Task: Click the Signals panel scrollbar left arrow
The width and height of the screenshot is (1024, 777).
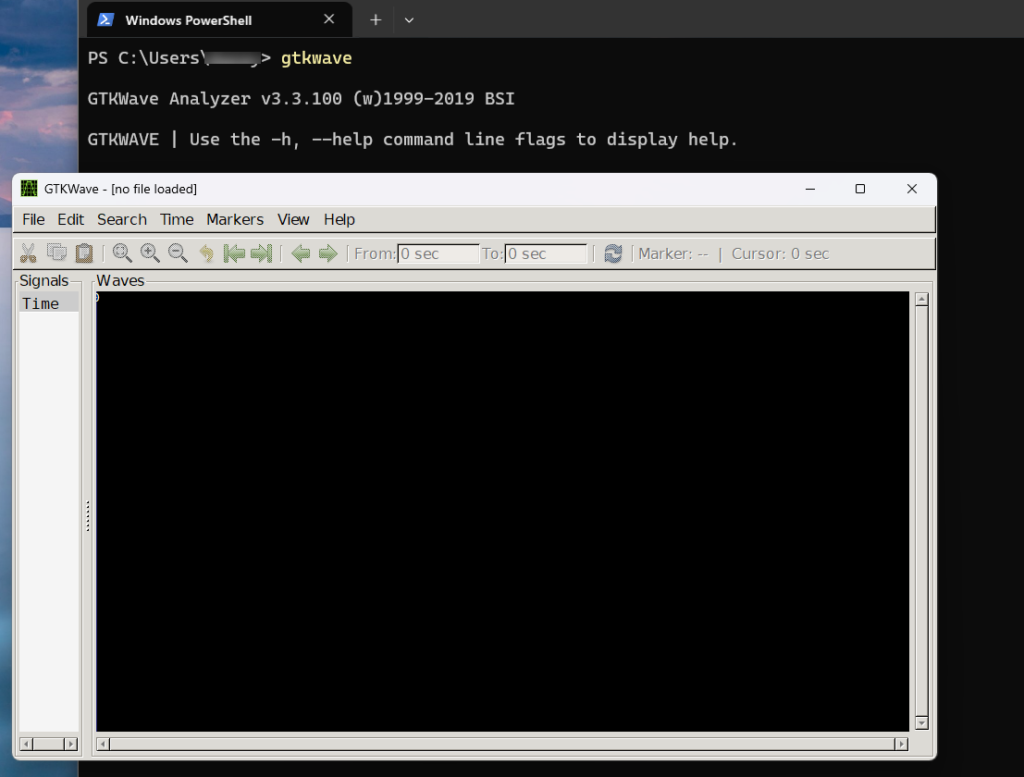Action: pyautogui.click(x=26, y=744)
